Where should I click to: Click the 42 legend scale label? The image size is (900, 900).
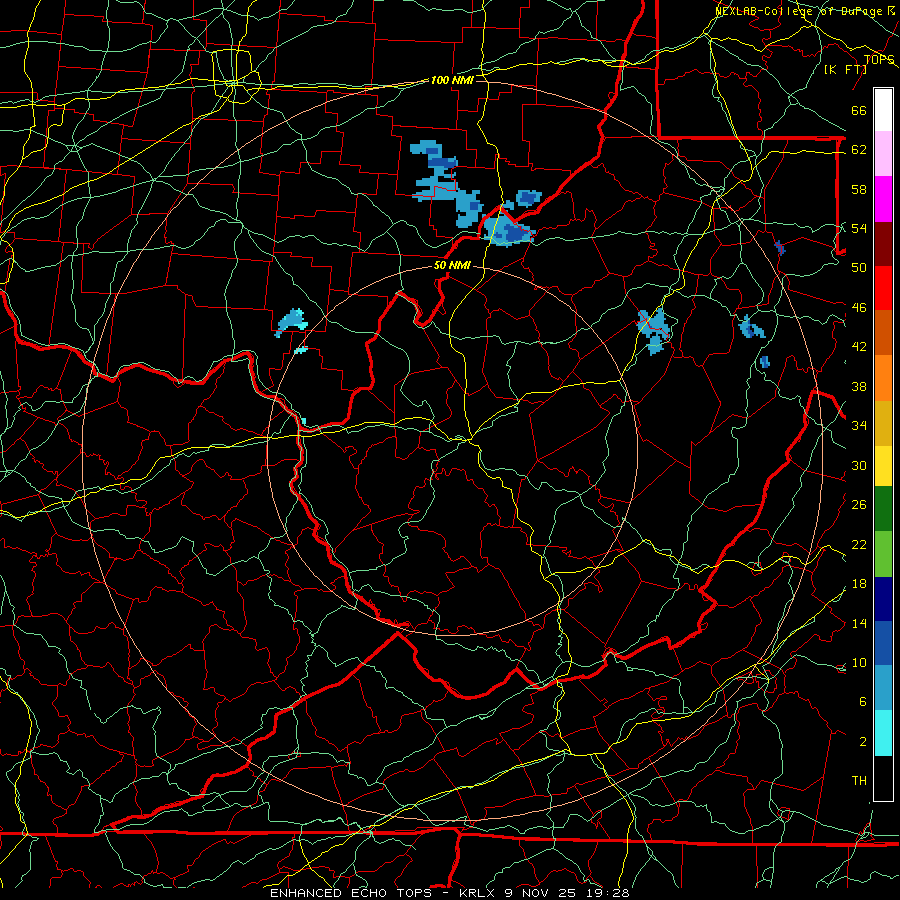click(x=859, y=346)
